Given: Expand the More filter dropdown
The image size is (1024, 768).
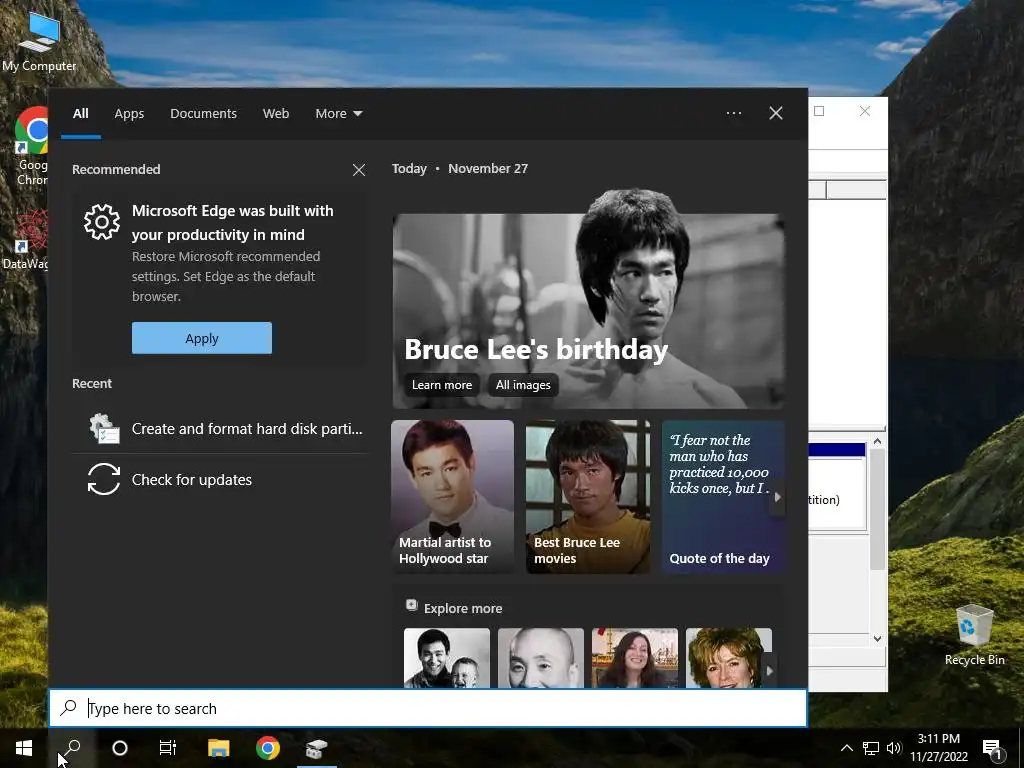Looking at the screenshot, I should pos(338,114).
